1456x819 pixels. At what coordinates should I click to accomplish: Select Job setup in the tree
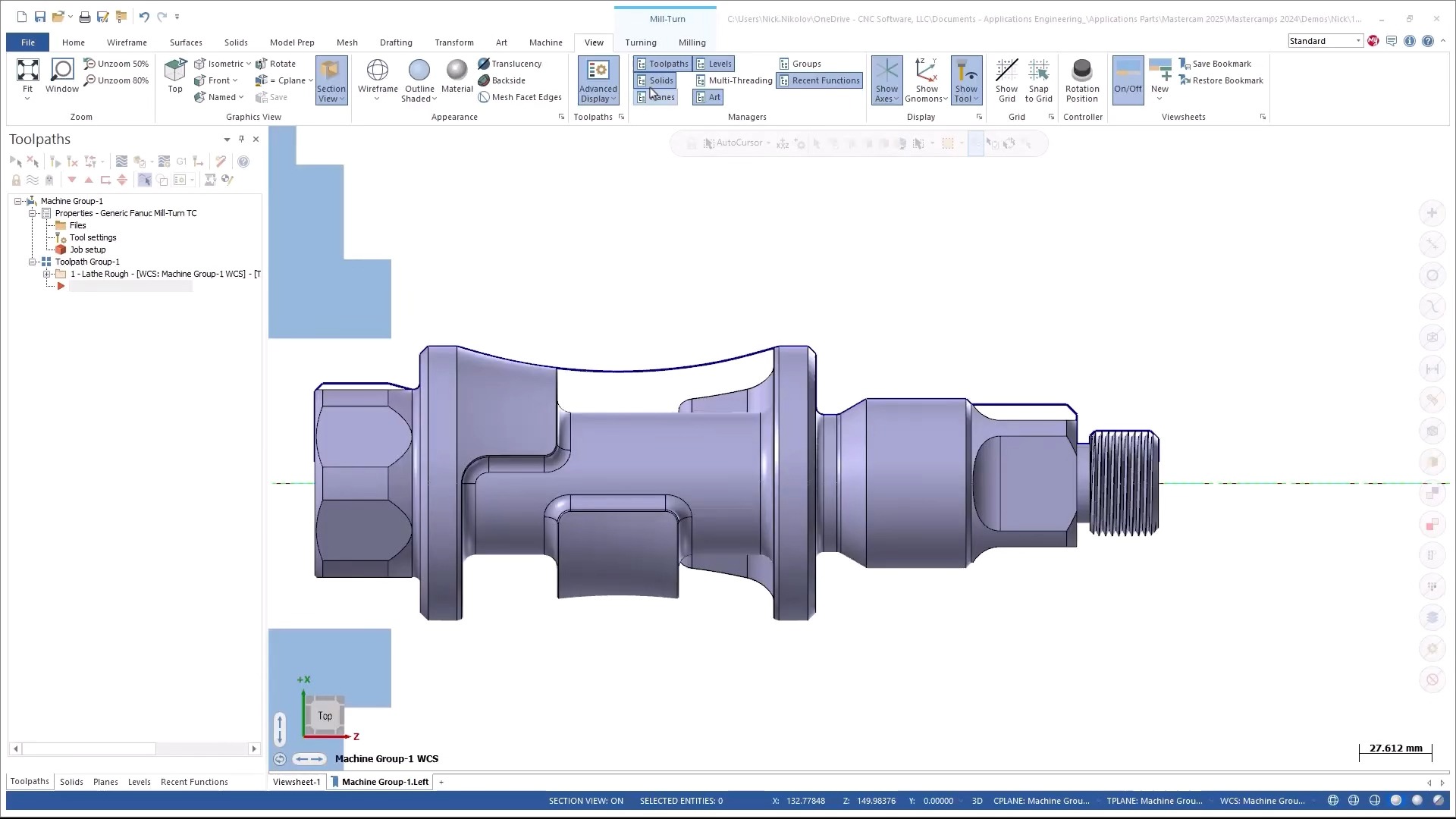(x=87, y=249)
